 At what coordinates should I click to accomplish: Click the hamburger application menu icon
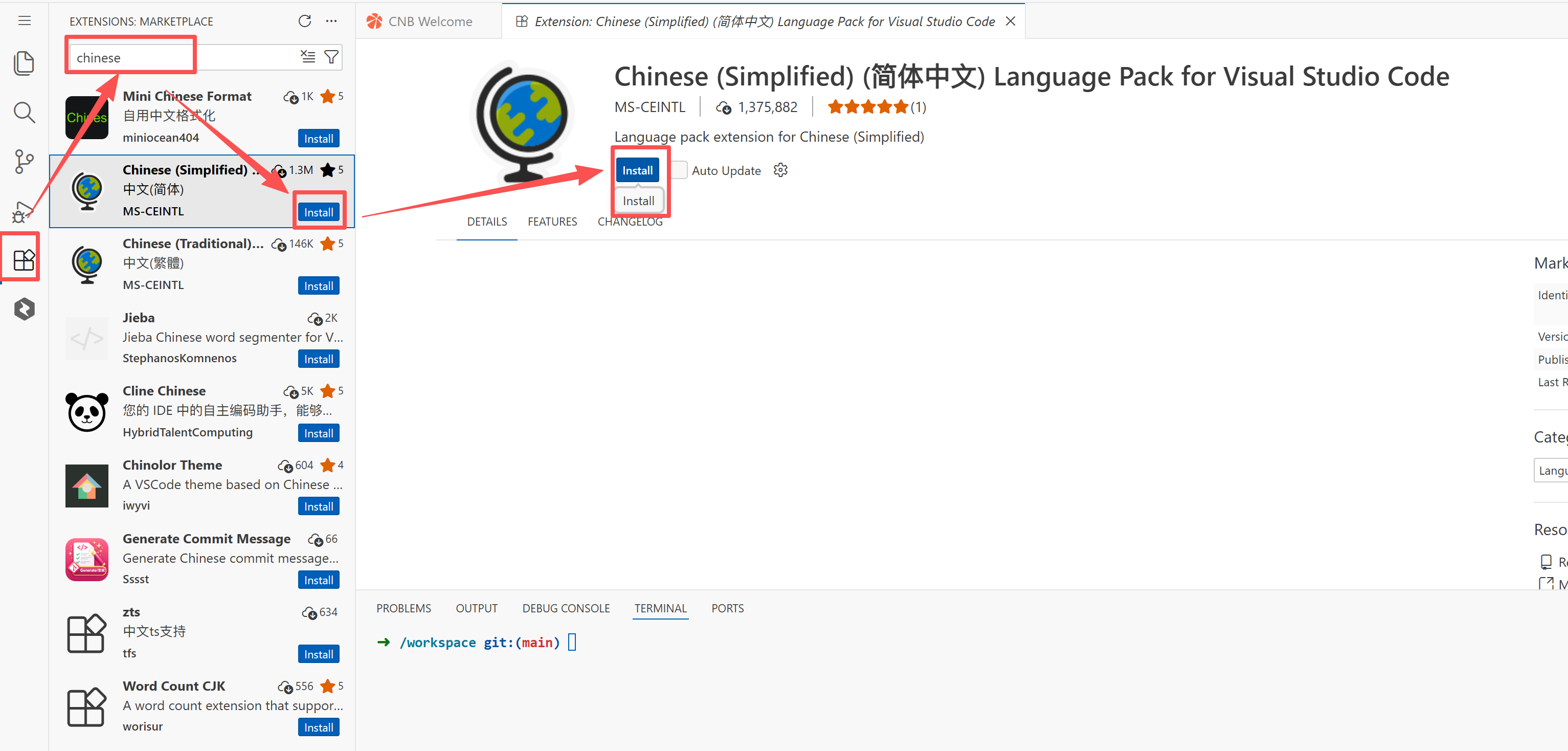(x=25, y=21)
